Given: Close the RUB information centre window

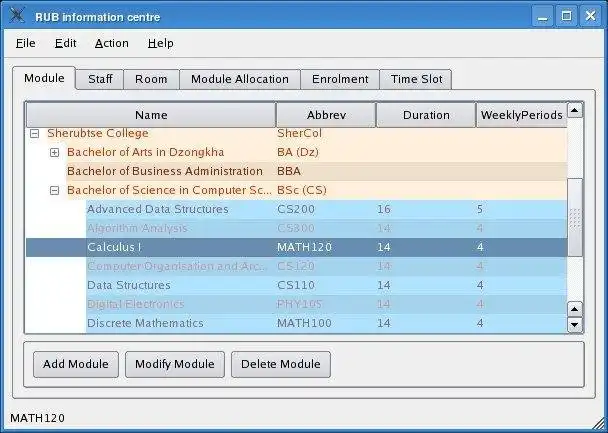Looking at the screenshot, I should coord(591,16).
